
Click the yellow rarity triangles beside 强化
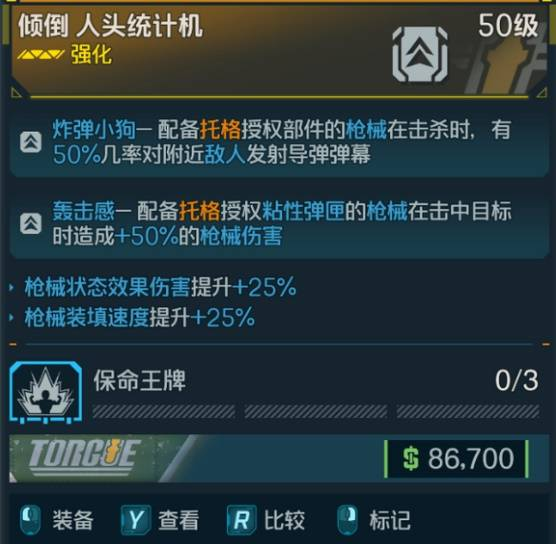pos(41,55)
